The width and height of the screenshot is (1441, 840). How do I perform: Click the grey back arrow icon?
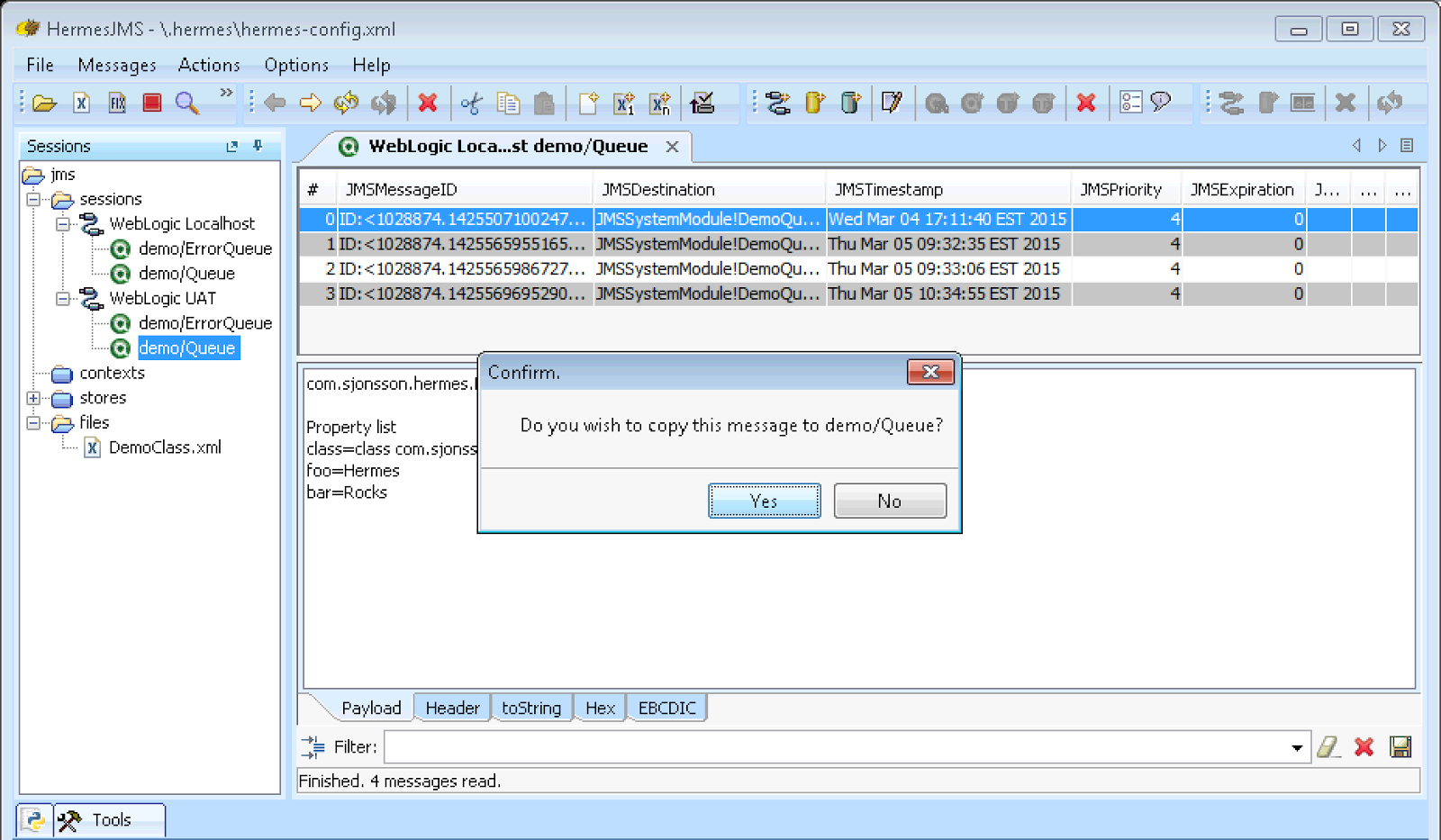coord(275,104)
